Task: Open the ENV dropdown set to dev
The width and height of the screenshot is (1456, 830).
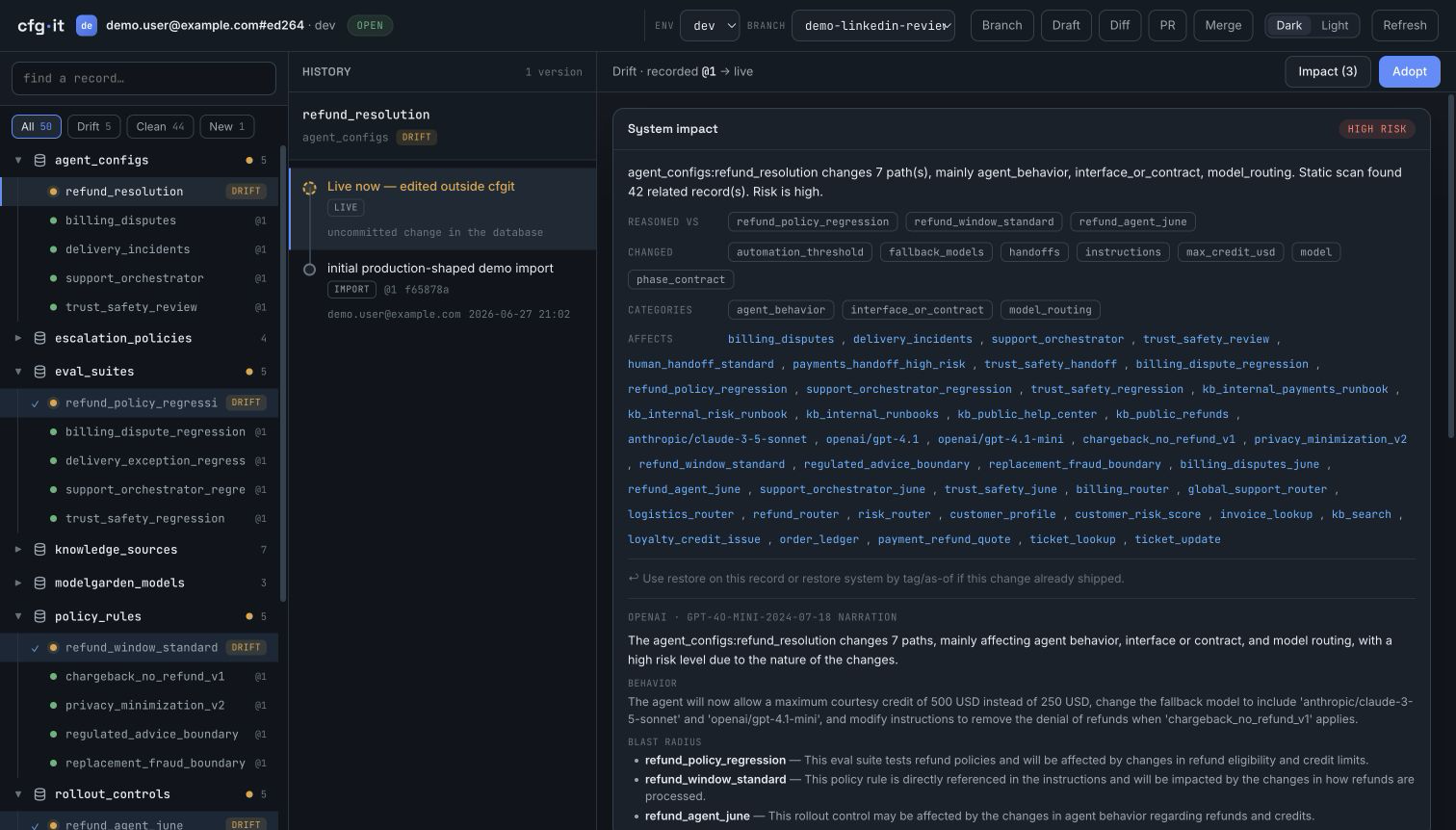Action: 710,25
